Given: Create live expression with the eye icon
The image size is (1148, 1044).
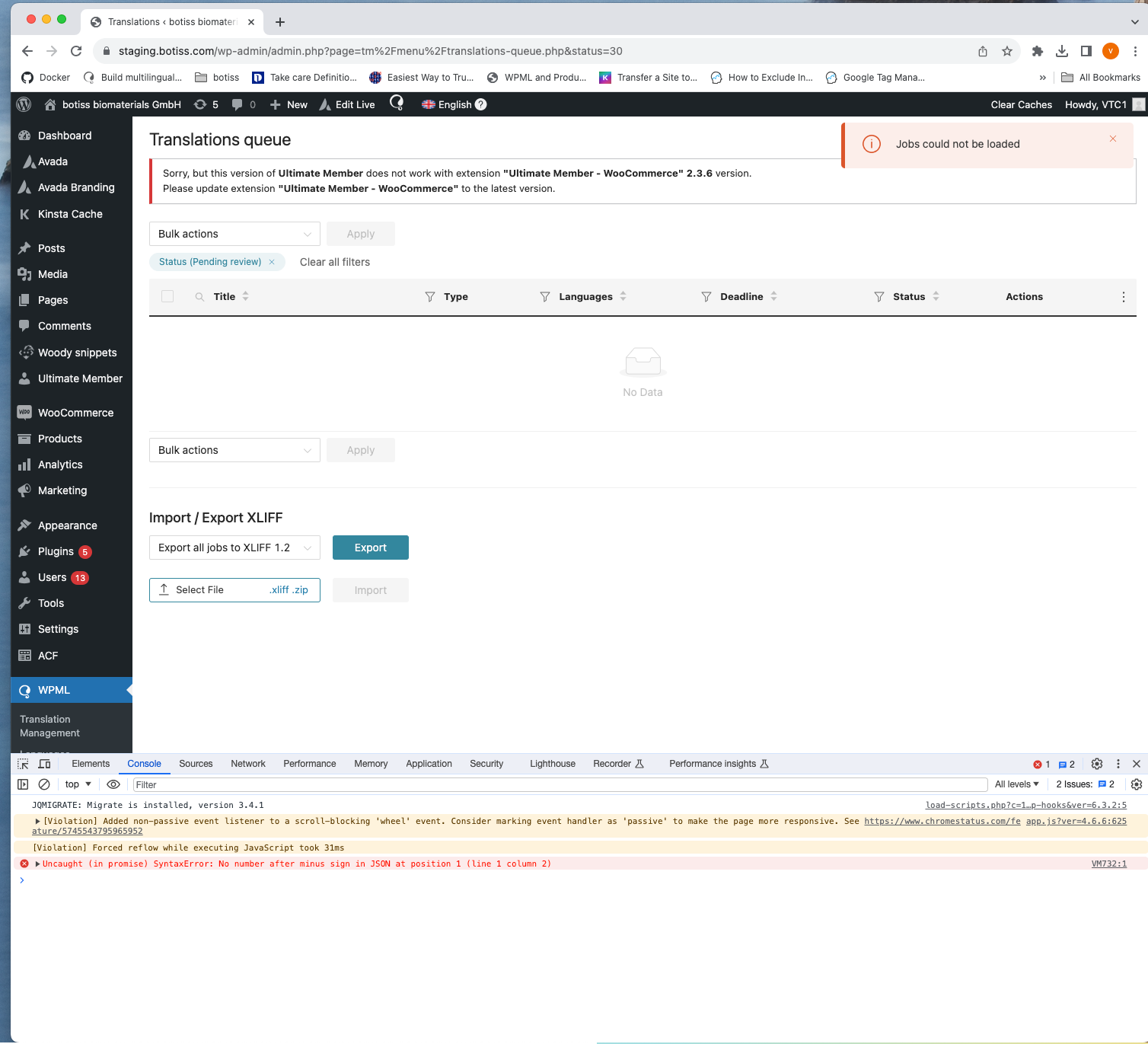Looking at the screenshot, I should [x=113, y=784].
